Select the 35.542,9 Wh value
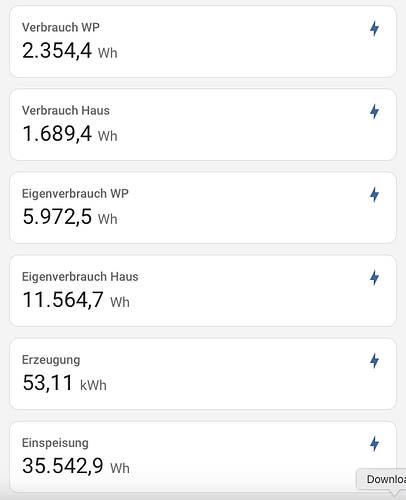This screenshot has height=500, width=406. 76,466
